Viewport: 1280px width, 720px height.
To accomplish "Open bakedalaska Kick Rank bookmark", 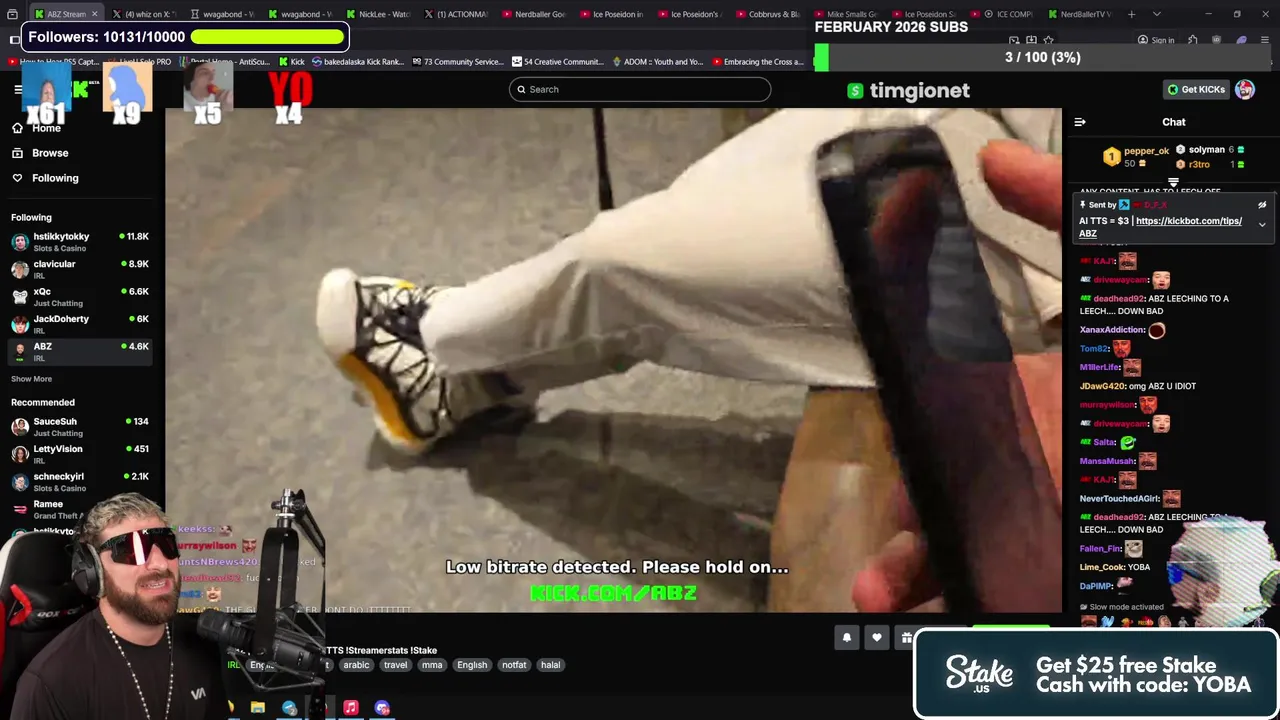I will (x=358, y=62).
